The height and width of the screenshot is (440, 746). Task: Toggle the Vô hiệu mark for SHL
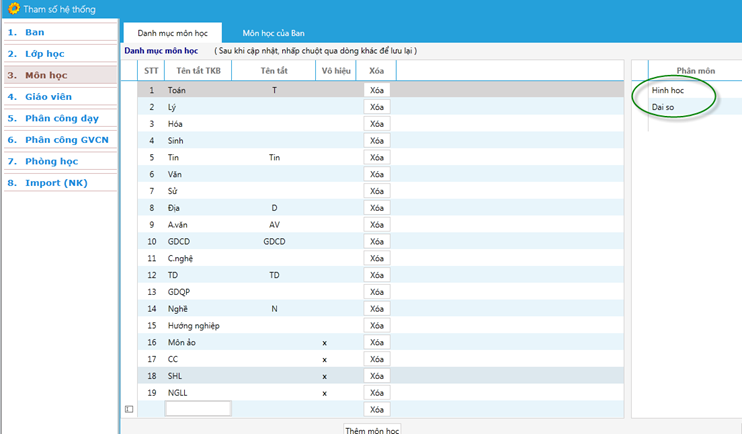point(324,376)
